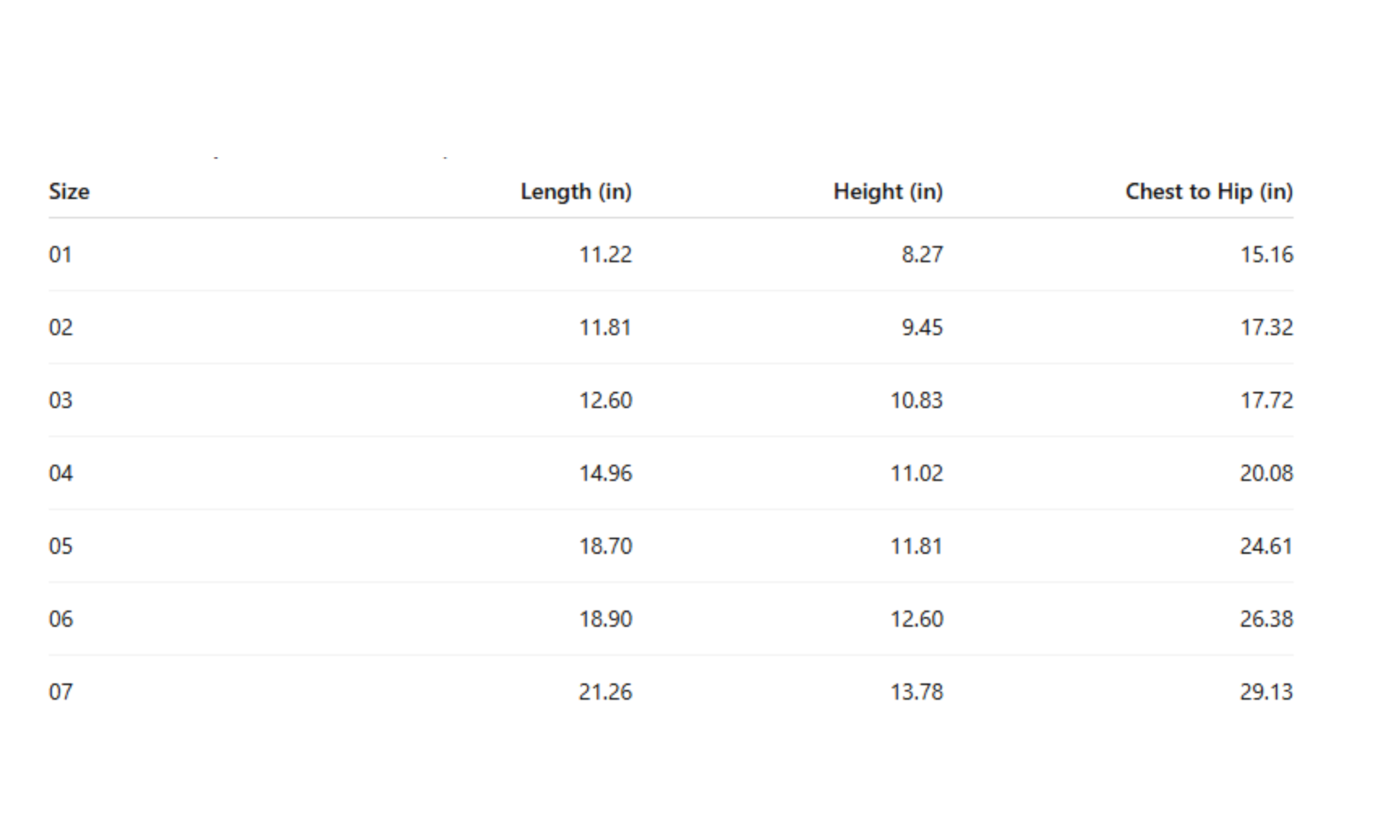The image size is (1400, 840).
Task: Click the Height (in) column header
Action: pos(888,192)
